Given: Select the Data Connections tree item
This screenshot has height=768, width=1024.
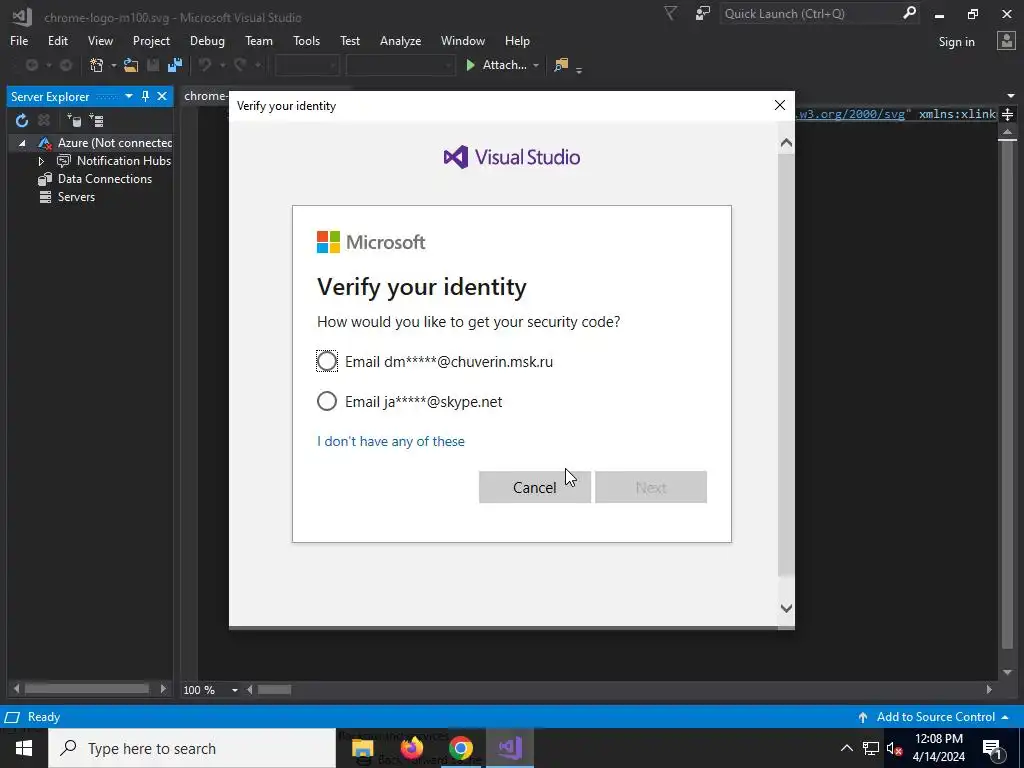Looking at the screenshot, I should (104, 178).
